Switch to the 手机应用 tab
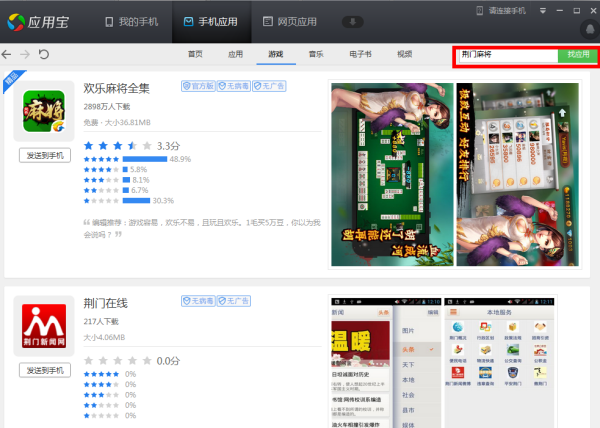 tap(211, 22)
